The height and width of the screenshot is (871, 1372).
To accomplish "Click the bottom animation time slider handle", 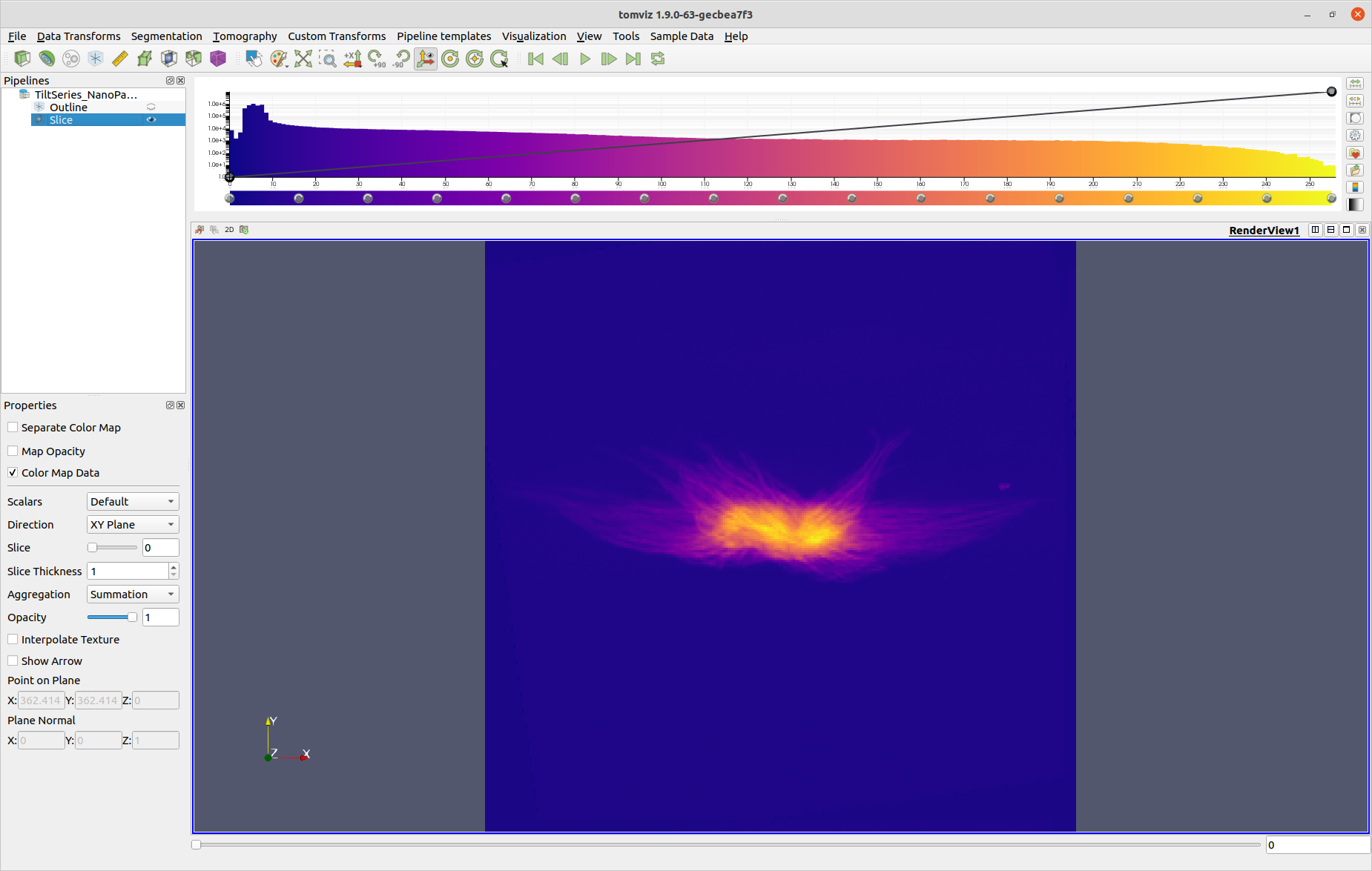I will tap(196, 845).
